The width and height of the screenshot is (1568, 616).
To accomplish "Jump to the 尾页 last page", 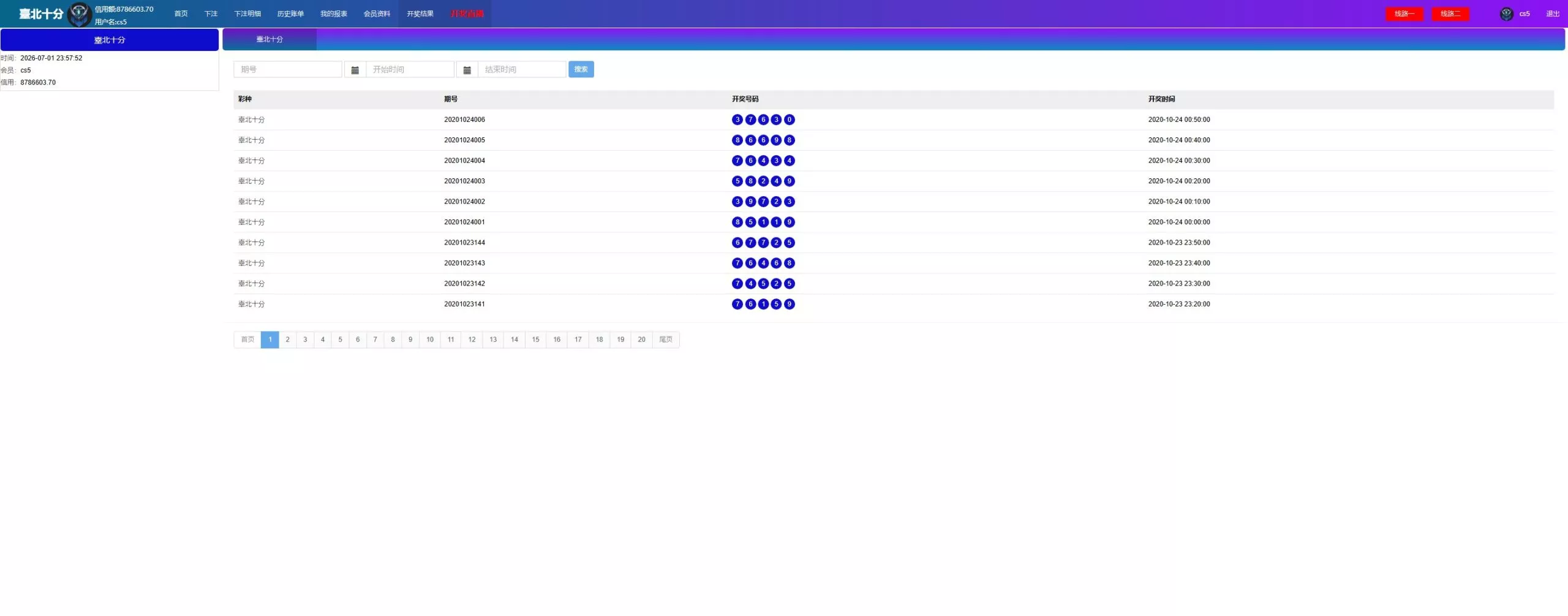I will click(666, 340).
